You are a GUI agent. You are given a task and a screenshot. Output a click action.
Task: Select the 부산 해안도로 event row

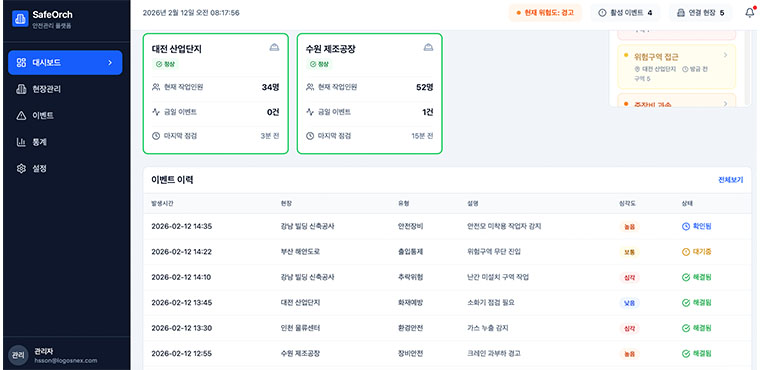447,252
